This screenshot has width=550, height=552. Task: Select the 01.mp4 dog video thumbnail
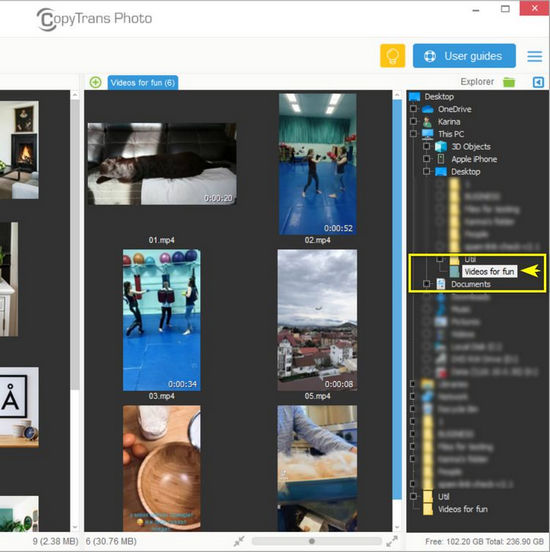pyautogui.click(x=162, y=164)
